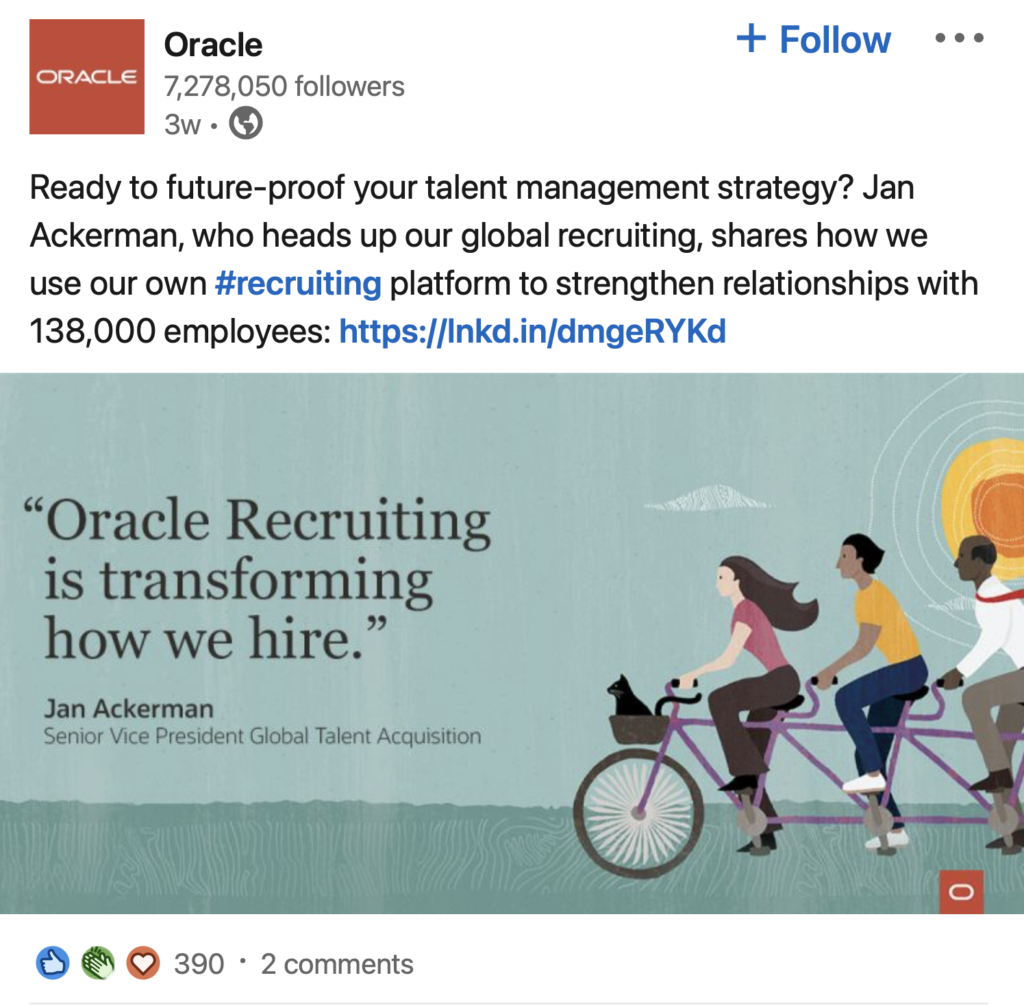This screenshot has height=1006, width=1024.
Task: Open the Oracle logo profile picture
Action: tap(87, 76)
